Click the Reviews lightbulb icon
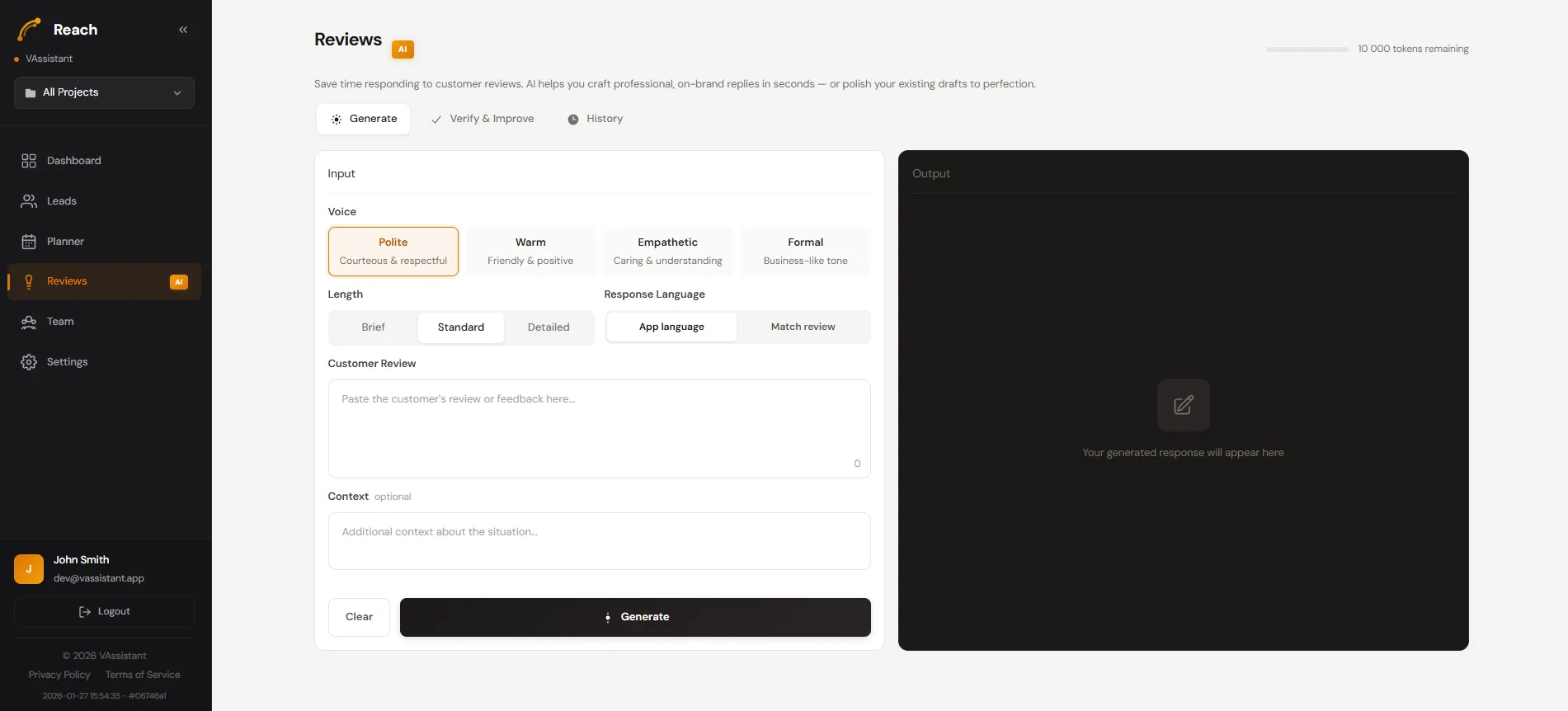The width and height of the screenshot is (1568, 711). click(29, 281)
